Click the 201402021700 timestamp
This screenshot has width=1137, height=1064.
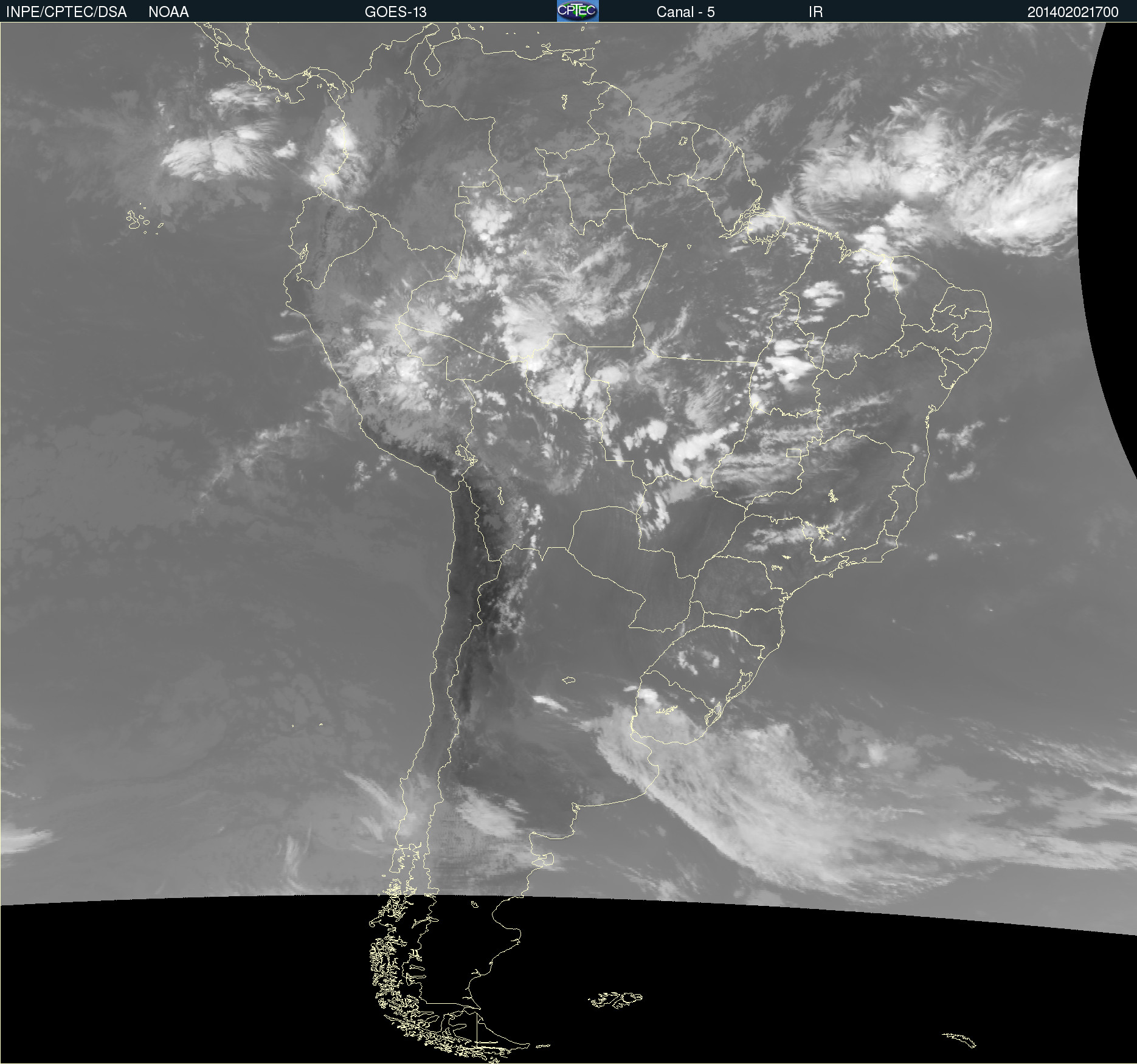(x=1073, y=12)
